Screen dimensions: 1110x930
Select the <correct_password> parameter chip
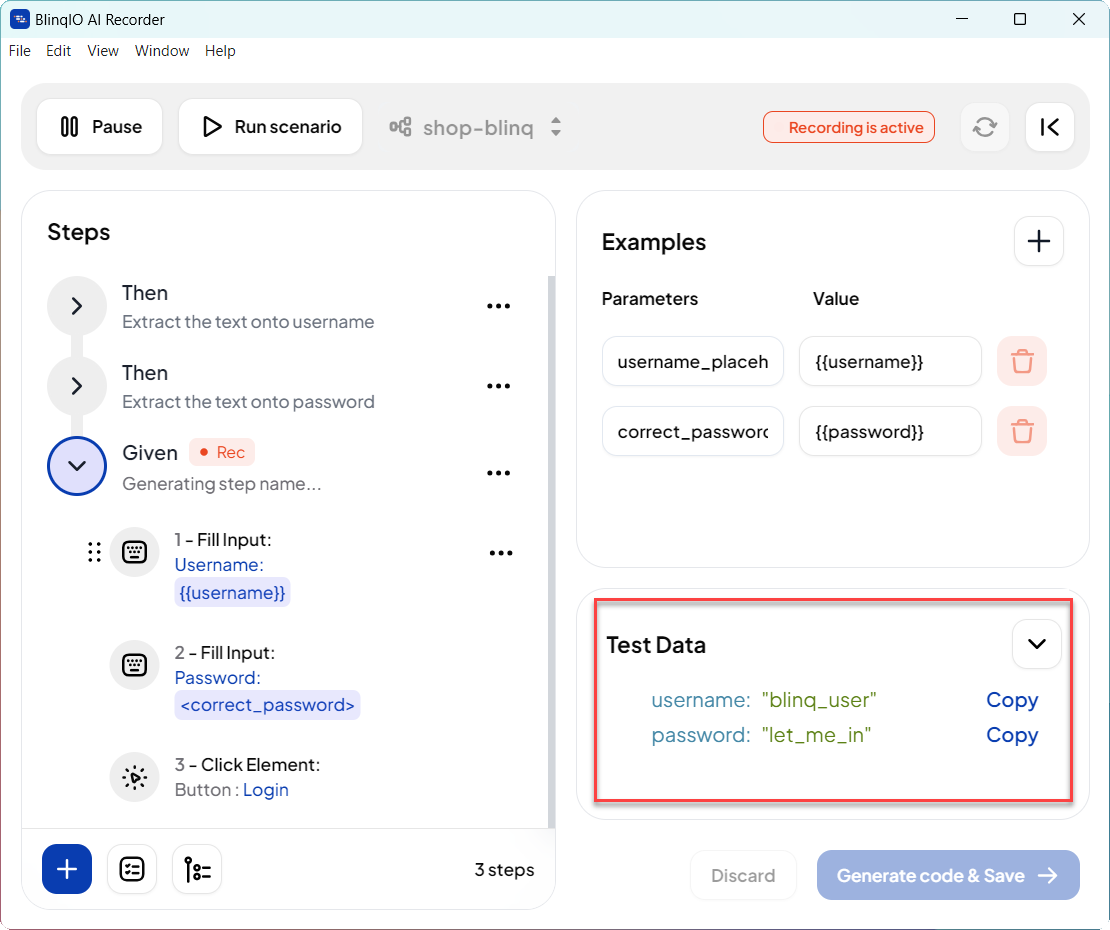[x=268, y=706]
